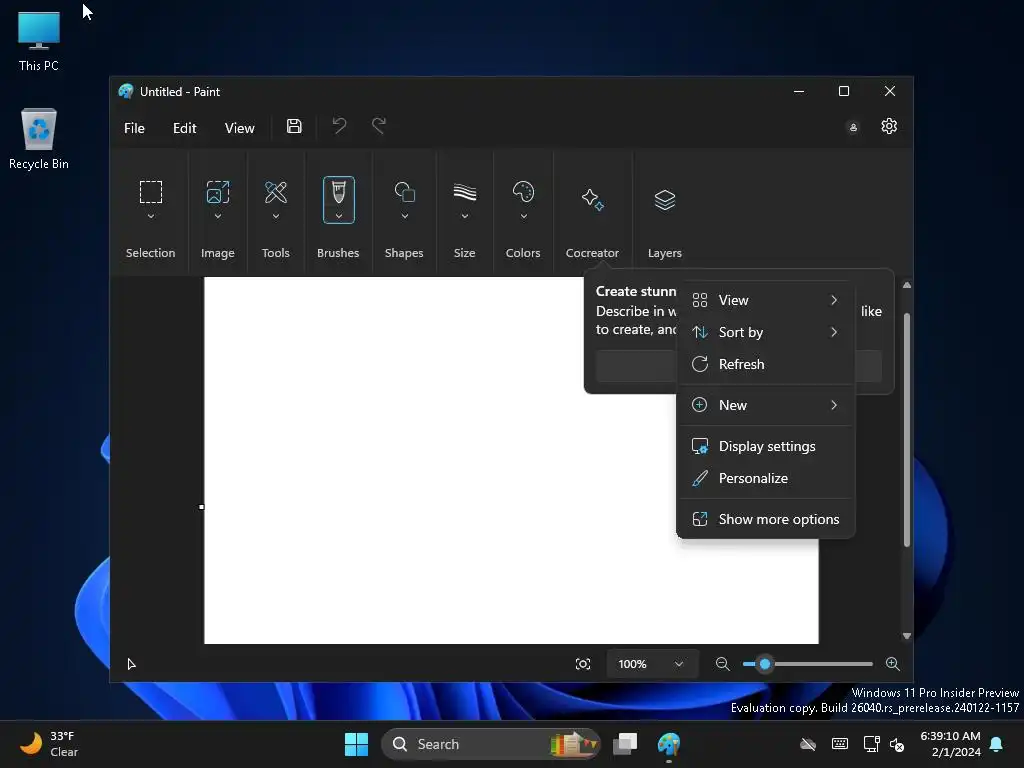Click the scroll up arrow of canvas
Viewport: 1024px width, 768px height.
(906, 285)
